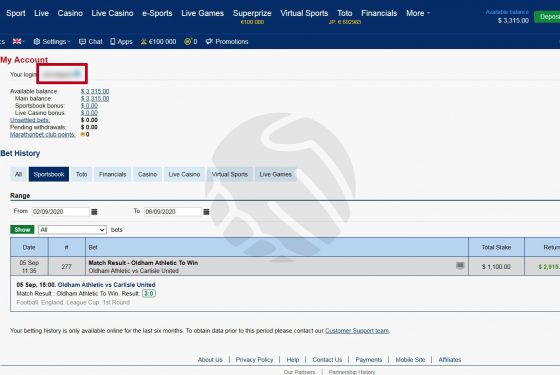The height and width of the screenshot is (375, 560).
Task: Open the calendar icon beside To date
Action: (x=206, y=212)
